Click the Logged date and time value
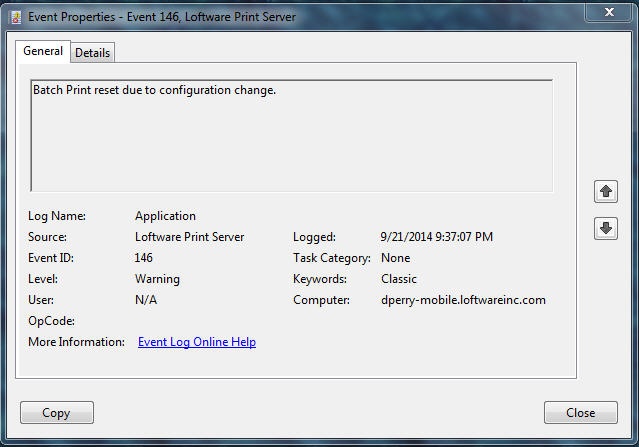This screenshot has height=447, width=639. tap(436, 237)
